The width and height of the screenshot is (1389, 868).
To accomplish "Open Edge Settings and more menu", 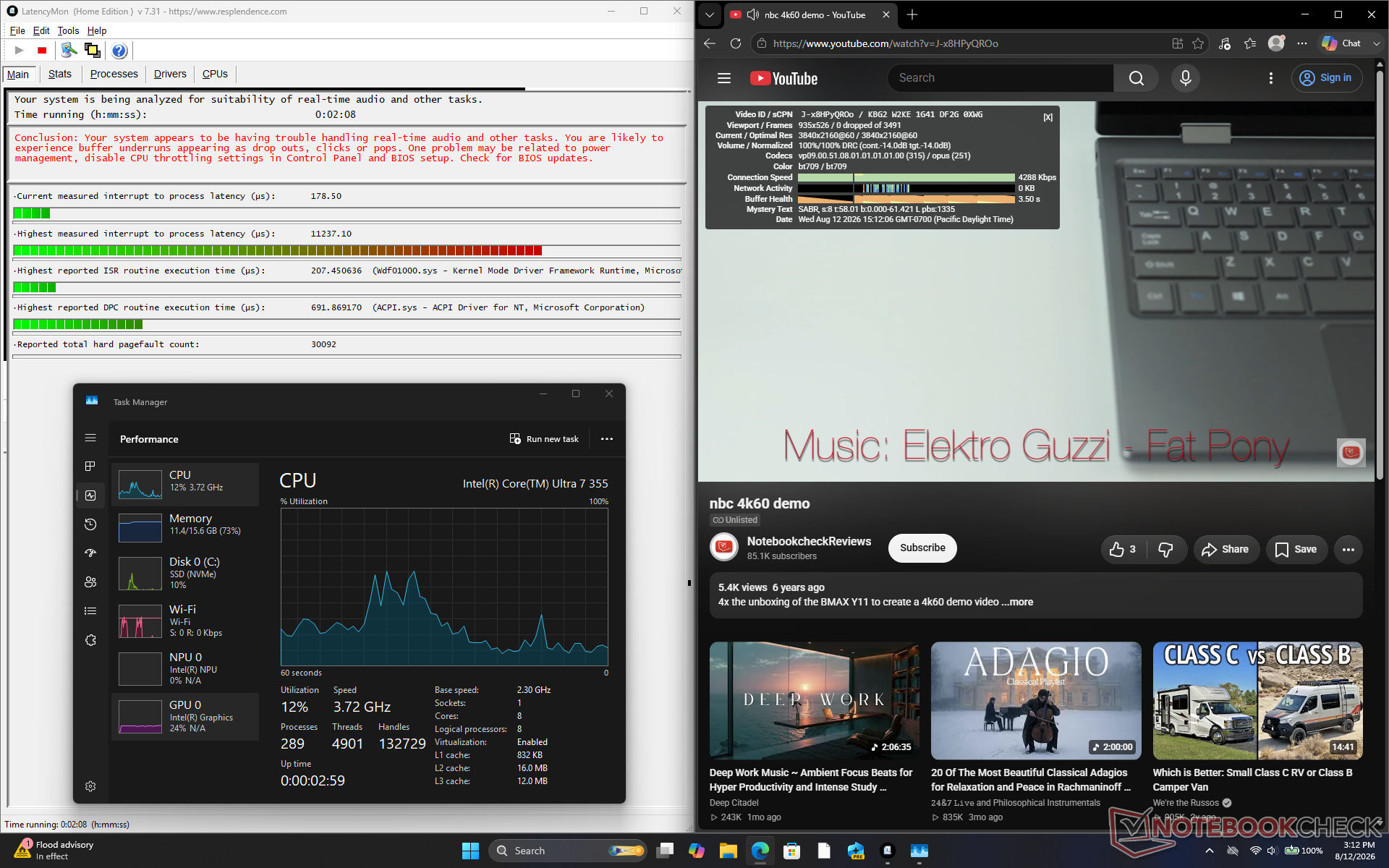I will coord(1302,43).
